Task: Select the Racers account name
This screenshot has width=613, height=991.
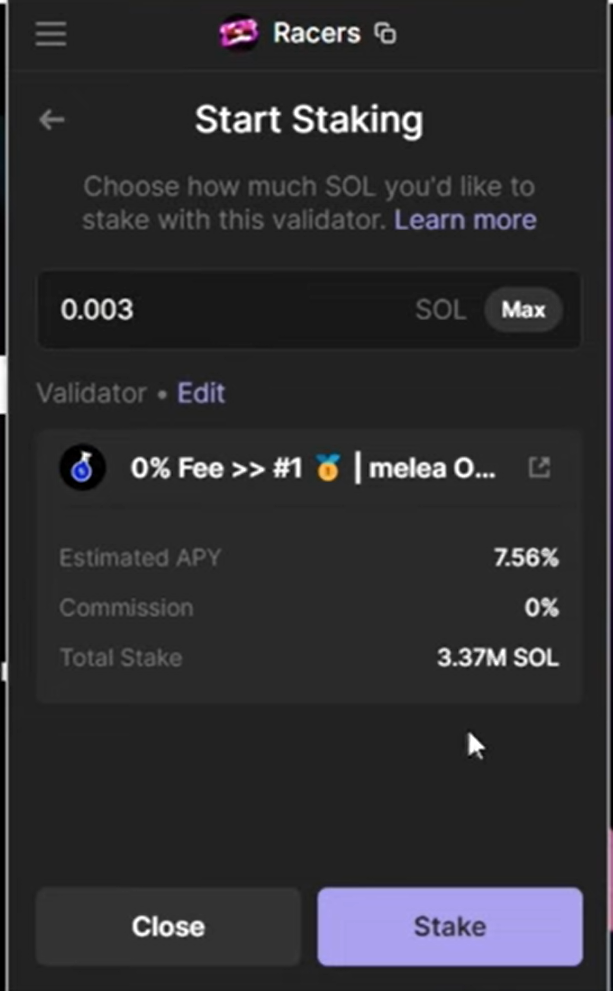Action: (316, 34)
